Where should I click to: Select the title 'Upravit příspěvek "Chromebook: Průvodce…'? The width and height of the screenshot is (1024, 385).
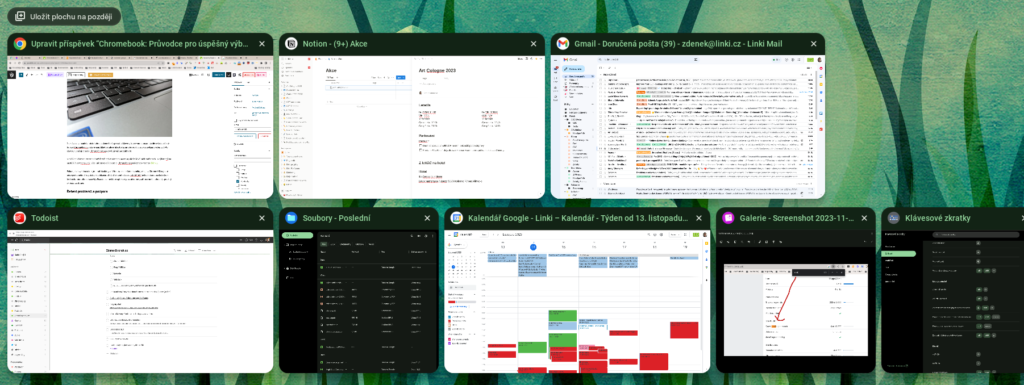140,44
